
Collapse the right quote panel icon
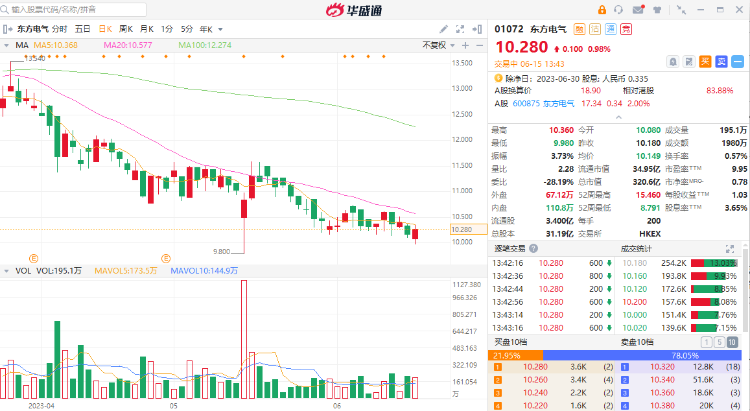point(477,29)
